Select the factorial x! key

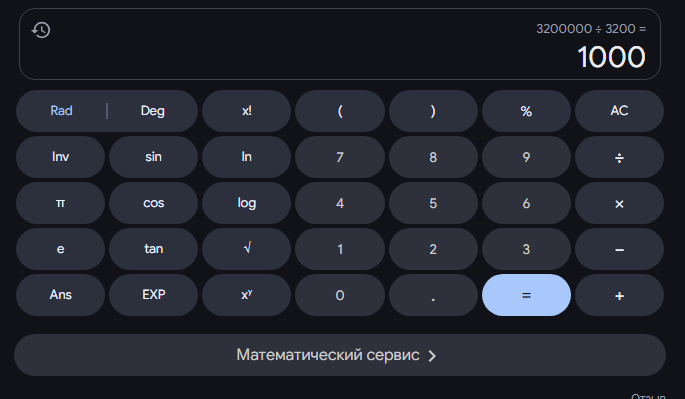(x=246, y=111)
